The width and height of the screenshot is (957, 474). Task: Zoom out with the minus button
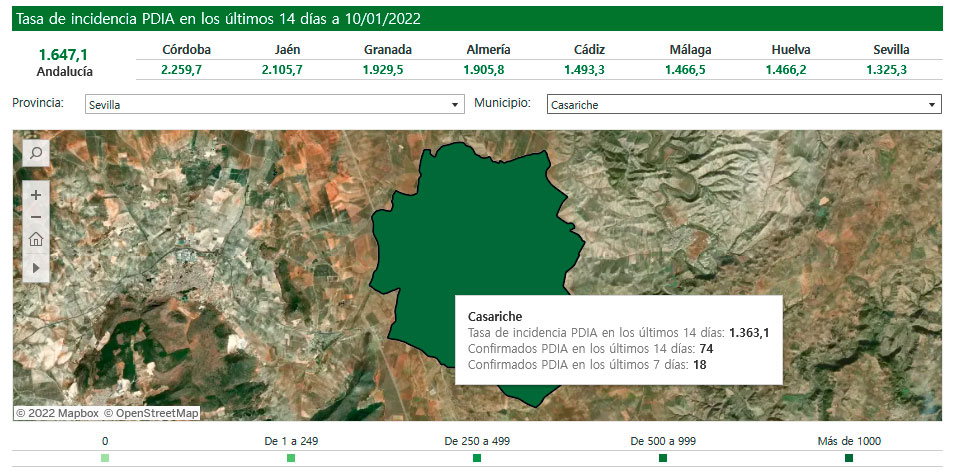pyautogui.click(x=36, y=217)
